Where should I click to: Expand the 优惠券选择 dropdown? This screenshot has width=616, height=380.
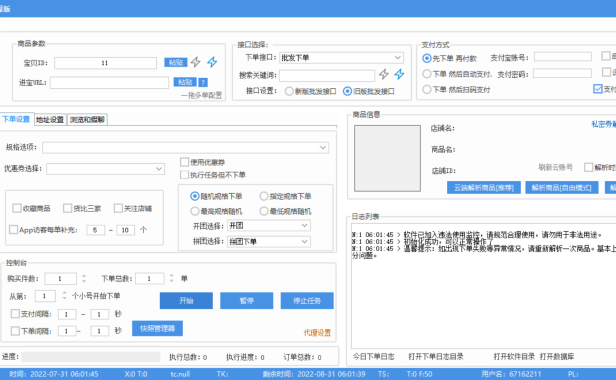click(x=105, y=169)
